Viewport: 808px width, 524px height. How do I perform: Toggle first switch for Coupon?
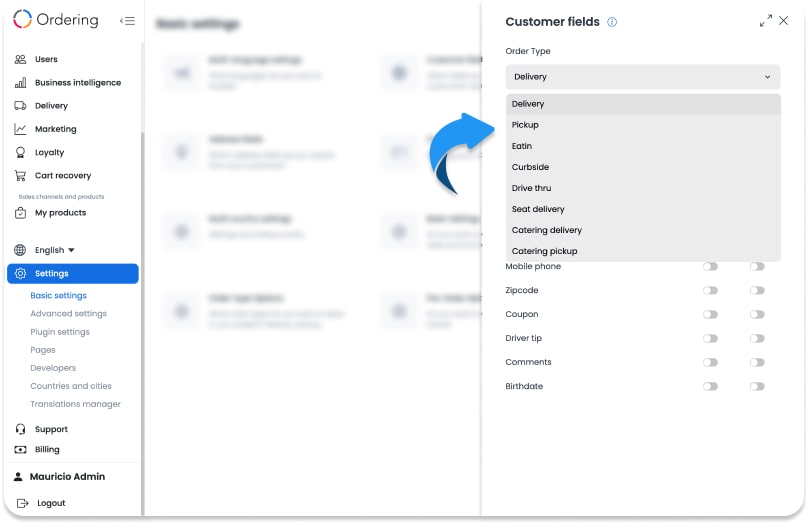click(710, 314)
